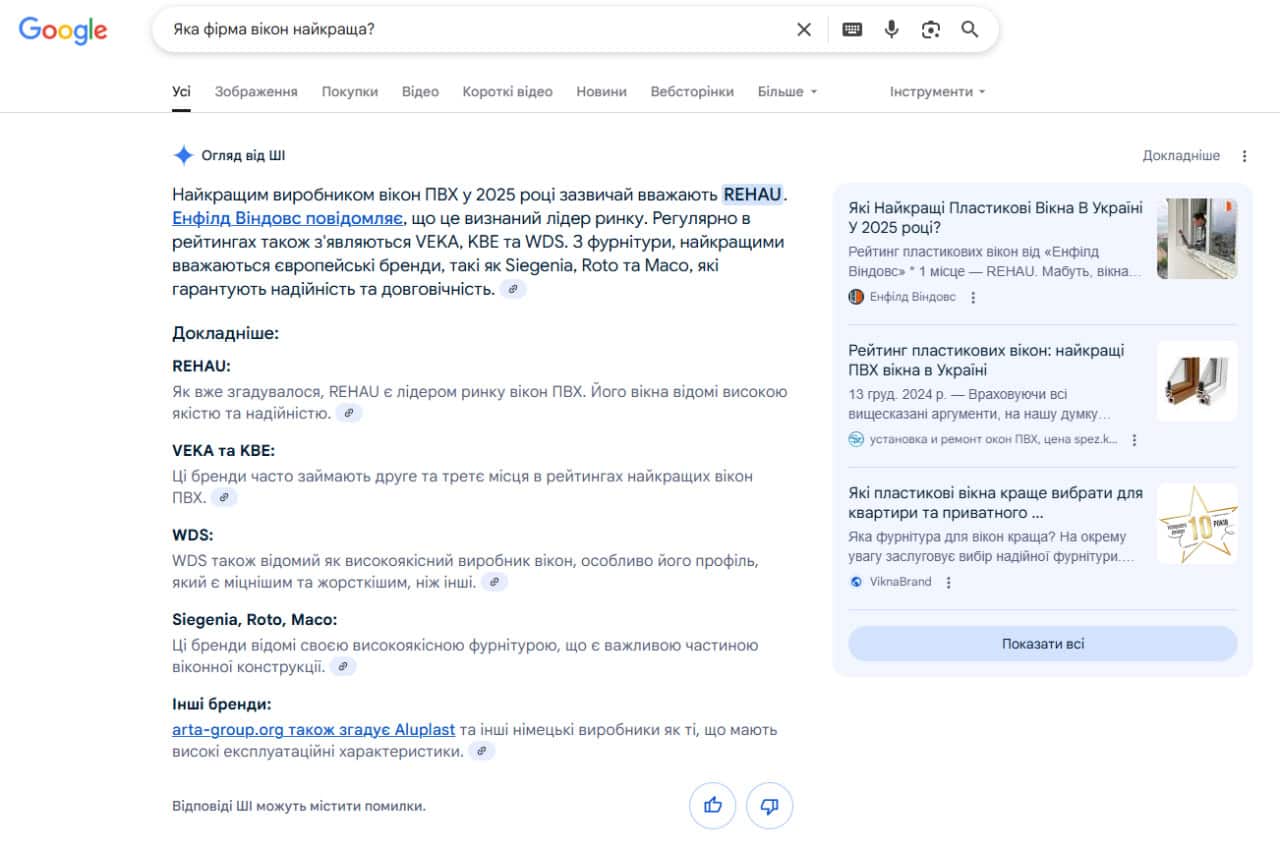1280x849 pixels.
Task: Open Рейтинг пластикових вікон result title
Action: [986, 360]
